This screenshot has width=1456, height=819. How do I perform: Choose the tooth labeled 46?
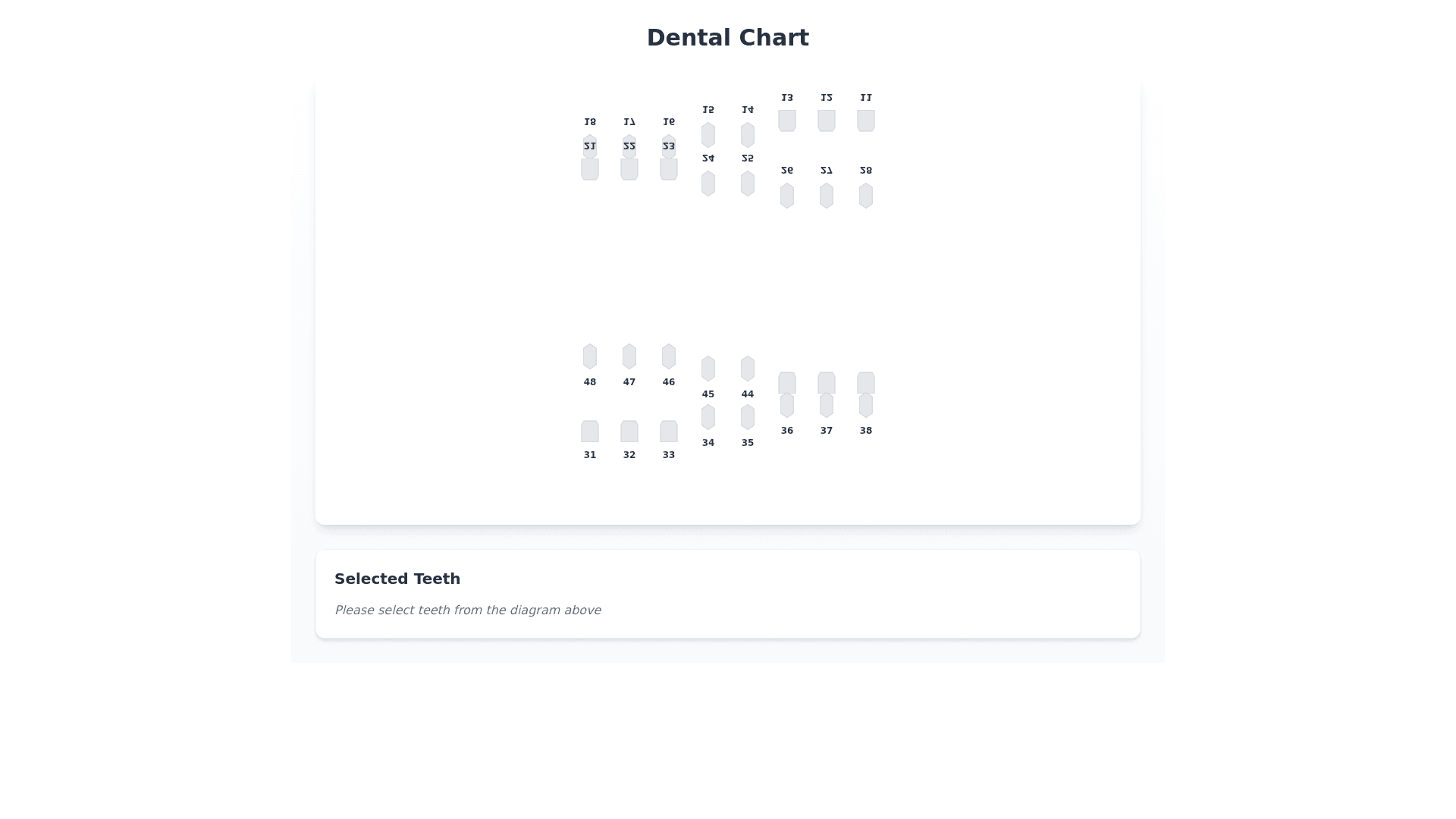point(669,356)
